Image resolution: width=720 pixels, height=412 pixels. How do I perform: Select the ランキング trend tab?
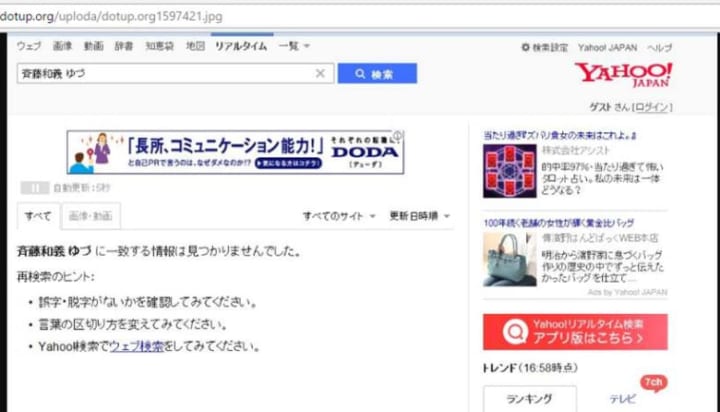[529, 398]
